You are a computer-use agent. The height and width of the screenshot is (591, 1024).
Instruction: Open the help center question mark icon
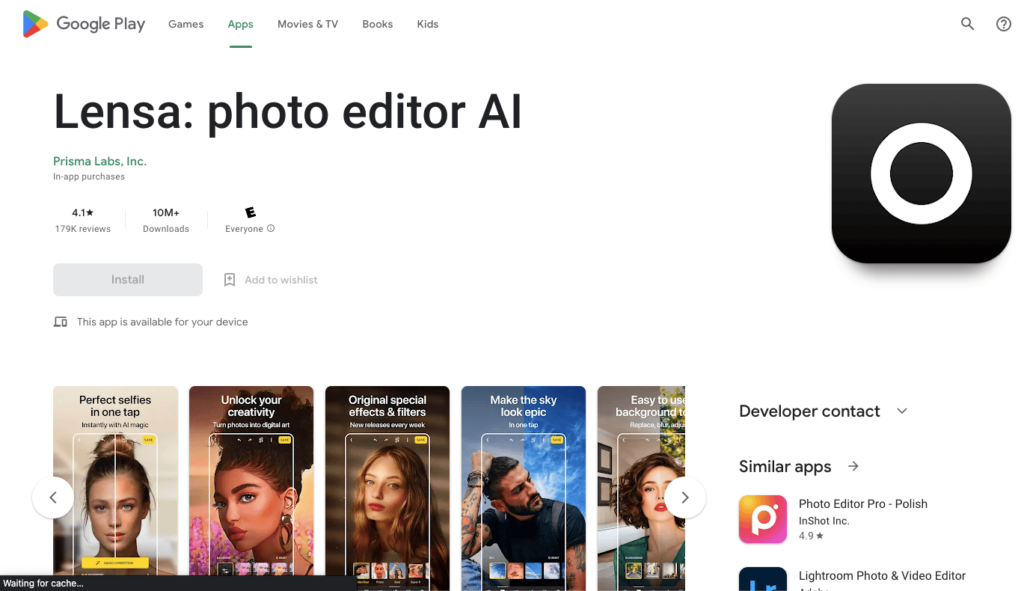point(1003,24)
